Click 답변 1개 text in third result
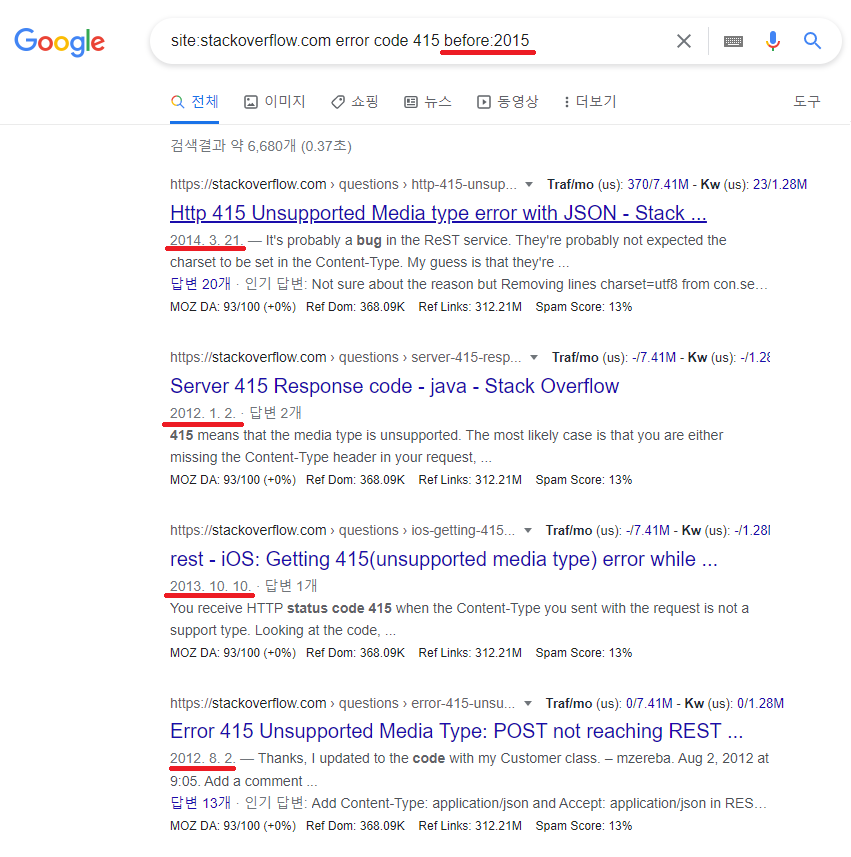The height and width of the screenshot is (857, 851). (291, 586)
